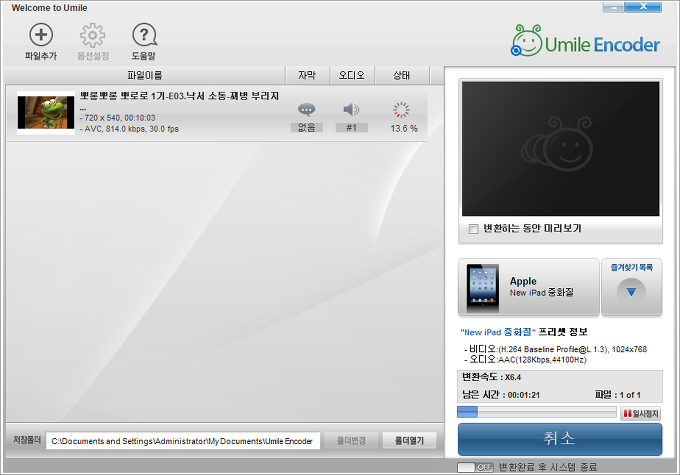Viewport: 680px width, 475px height.
Task: Open the Apple New iPad preset selector
Action: (x=529, y=287)
